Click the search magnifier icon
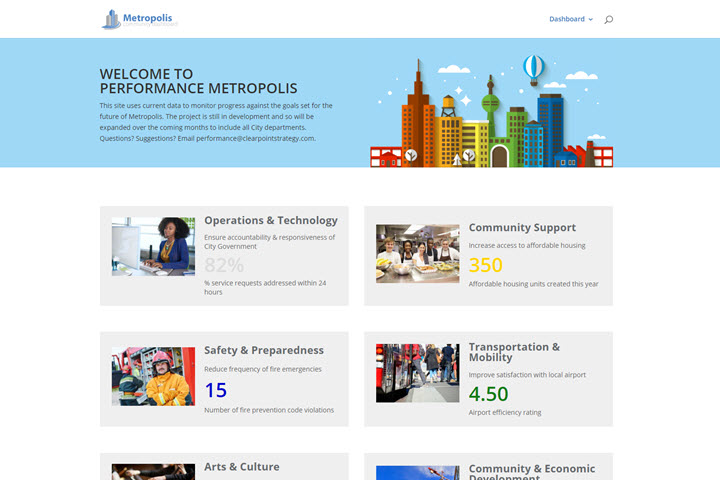This screenshot has height=480, width=720. [609, 19]
